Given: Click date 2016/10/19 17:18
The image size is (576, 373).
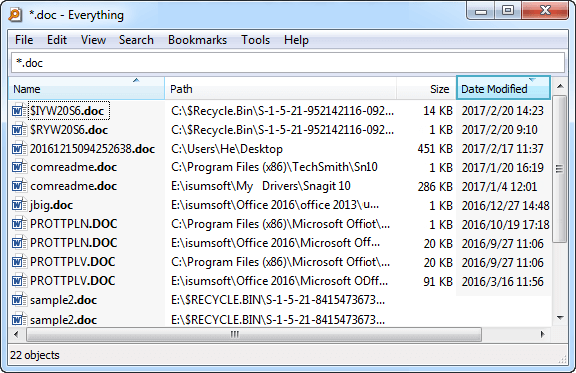Looking at the screenshot, I should [x=505, y=225].
